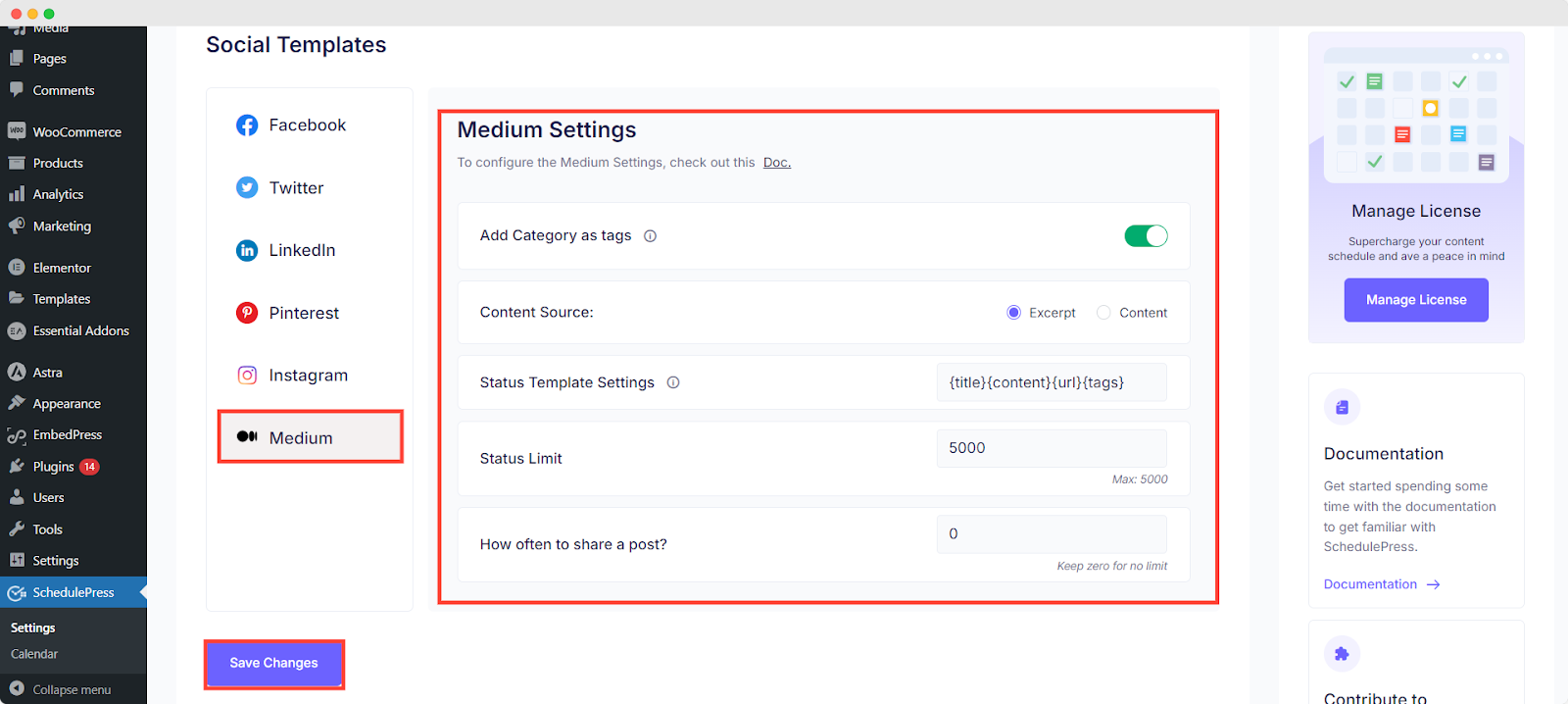Click the LinkedIn logo icon
Viewport: 1568px width, 704px height.
tap(247, 250)
